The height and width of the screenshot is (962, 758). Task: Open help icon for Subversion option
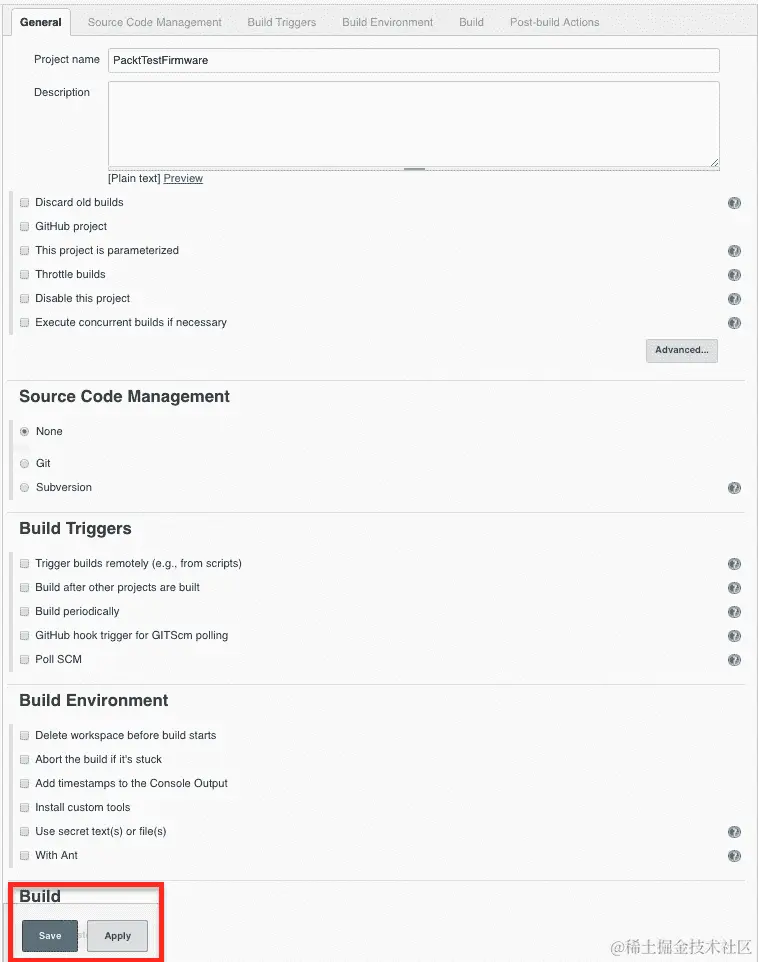tap(734, 488)
